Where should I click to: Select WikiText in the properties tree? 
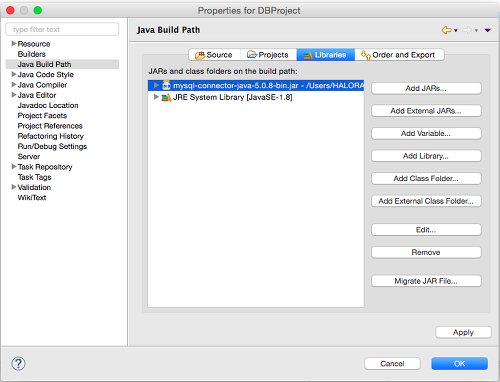[x=32, y=198]
